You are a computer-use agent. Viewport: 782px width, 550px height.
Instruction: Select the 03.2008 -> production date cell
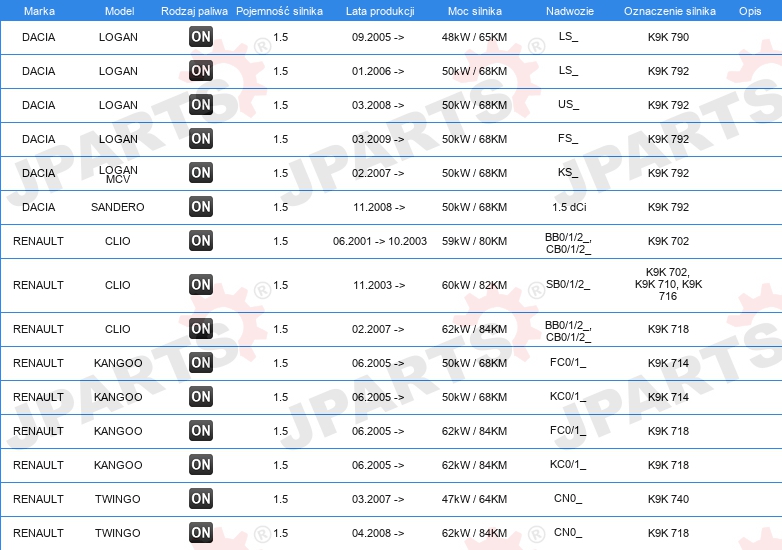[378, 105]
